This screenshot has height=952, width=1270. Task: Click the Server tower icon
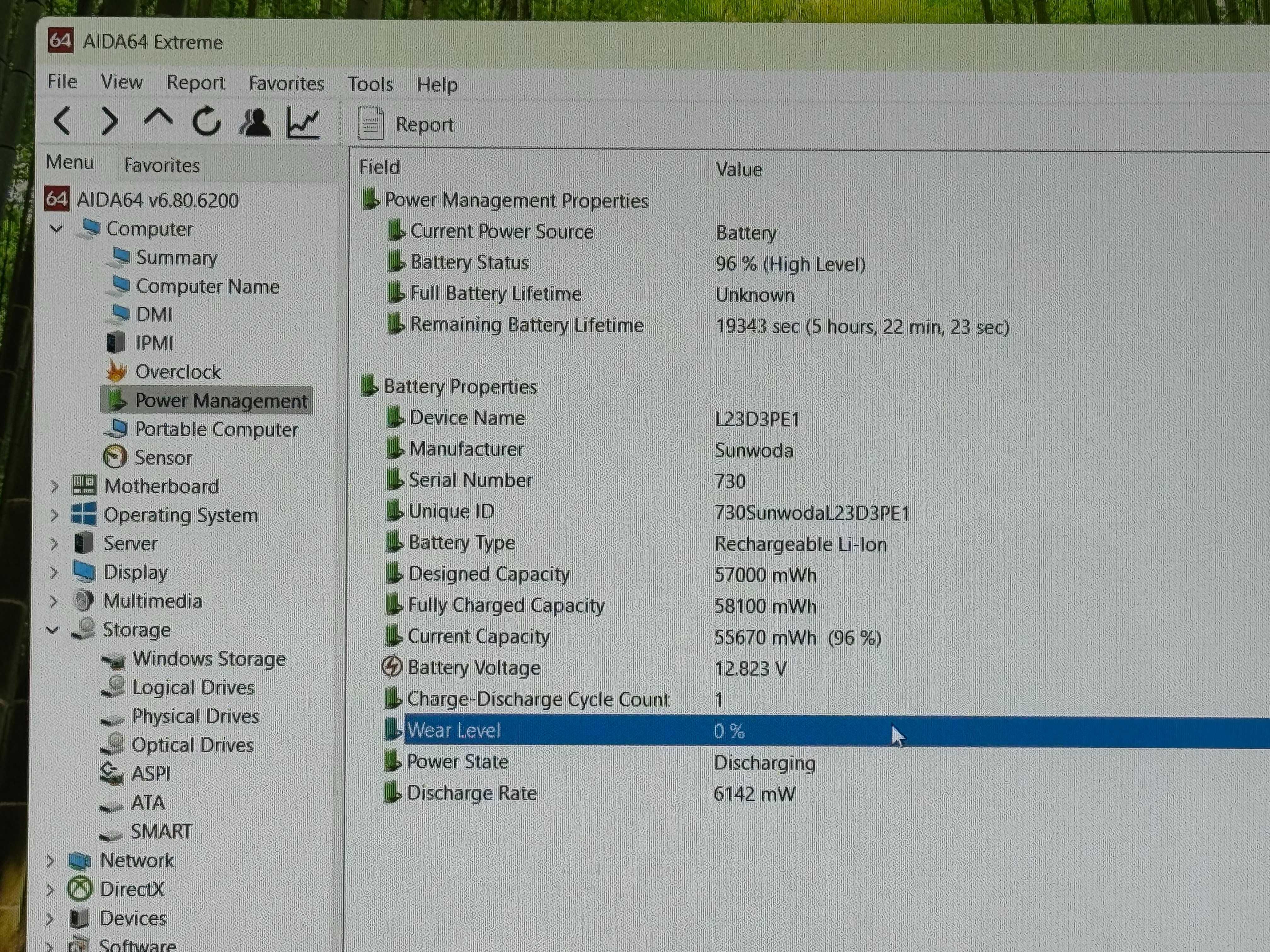pos(84,542)
